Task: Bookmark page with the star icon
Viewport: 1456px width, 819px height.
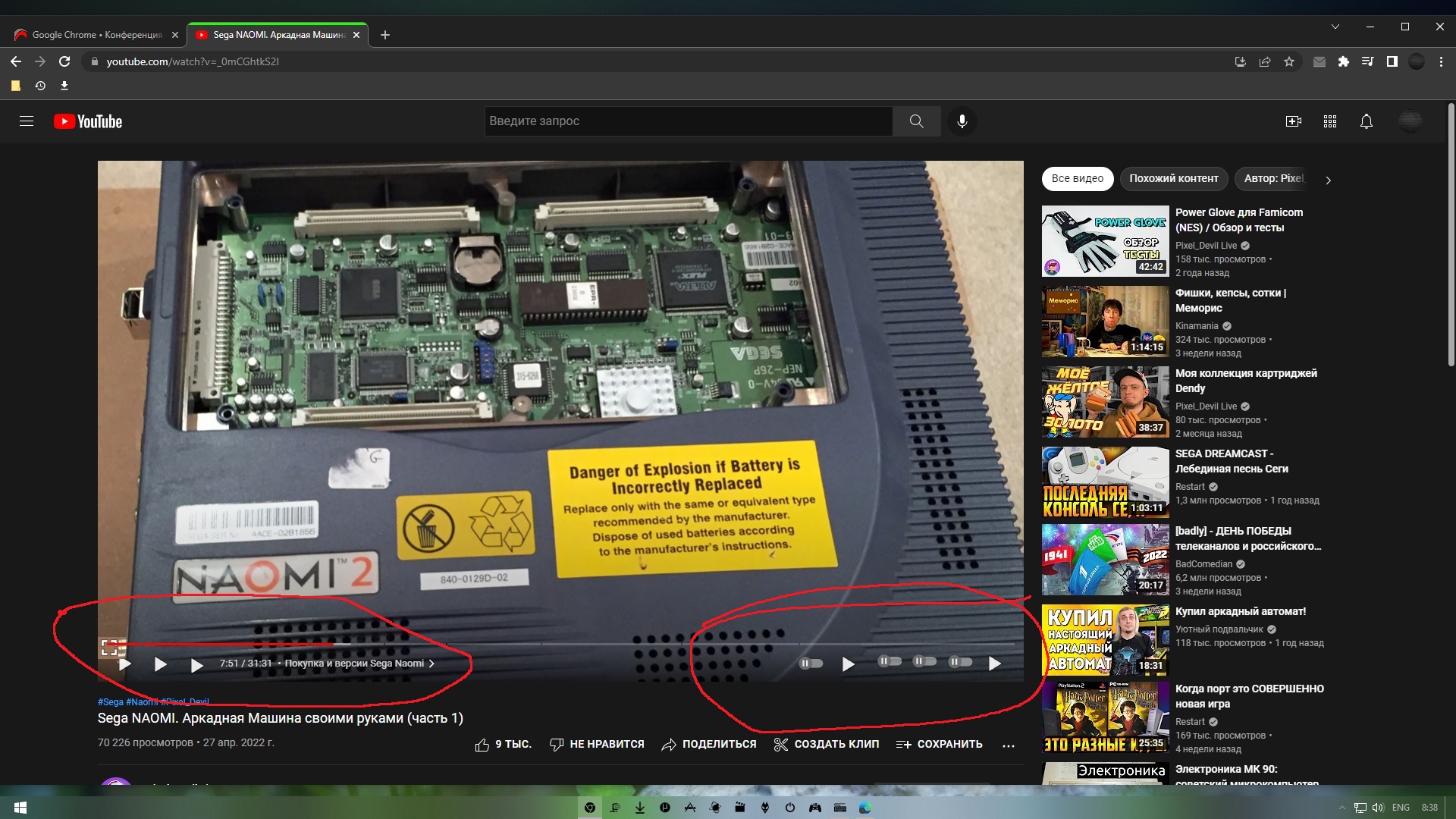Action: 1289,62
